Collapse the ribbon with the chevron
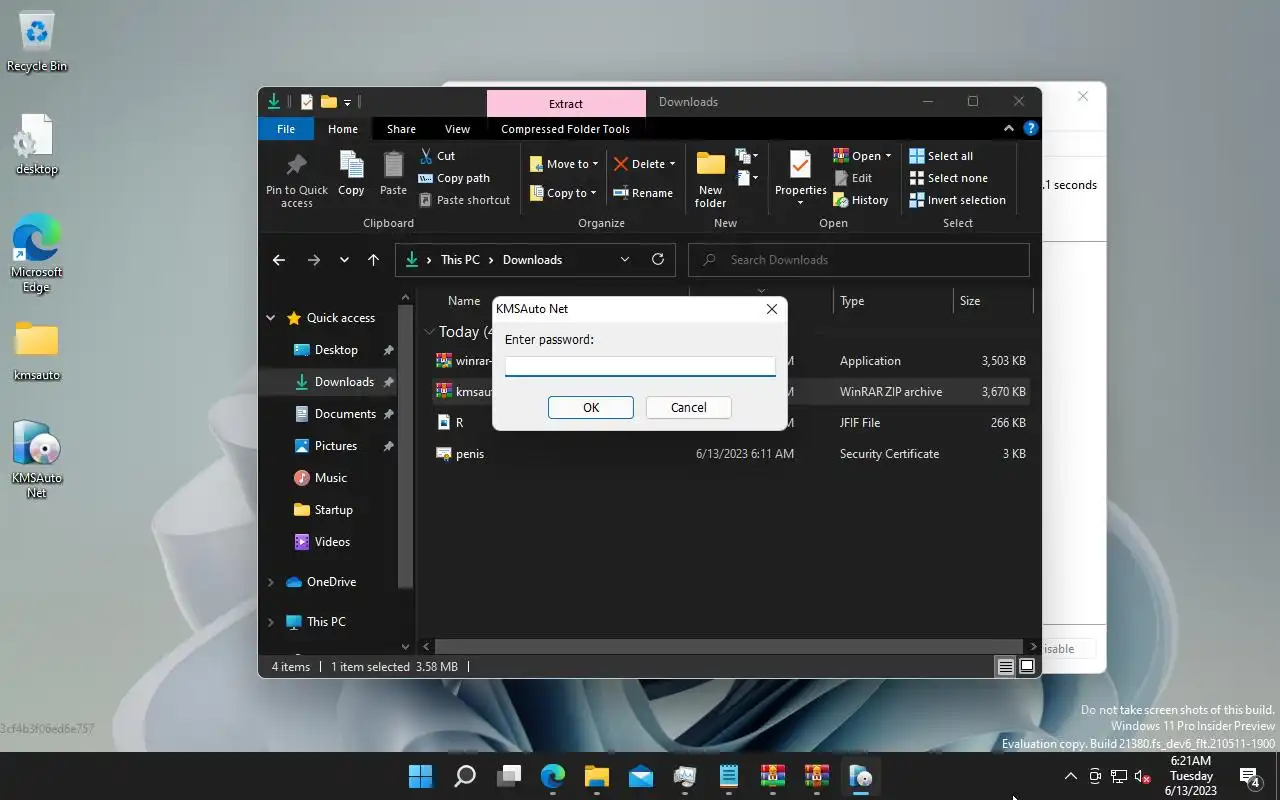The height and width of the screenshot is (800, 1280). coord(1008,128)
